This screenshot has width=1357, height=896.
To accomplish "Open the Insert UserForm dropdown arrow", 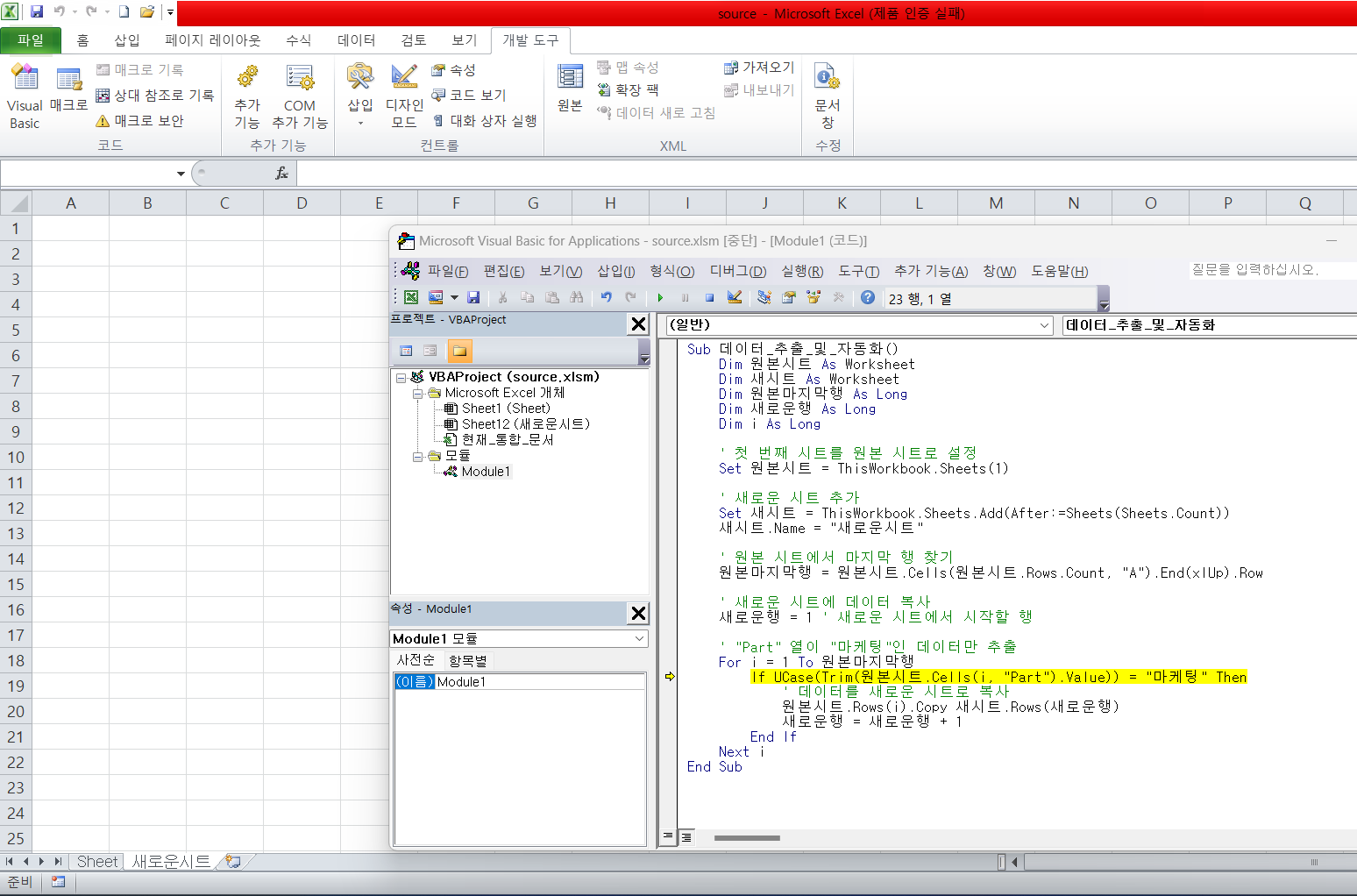I will [454, 298].
